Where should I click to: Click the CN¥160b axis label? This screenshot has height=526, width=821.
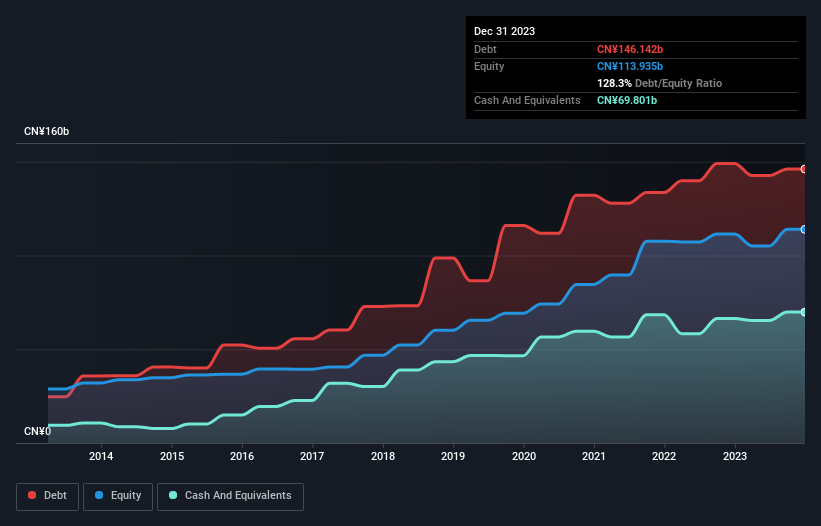[47, 131]
